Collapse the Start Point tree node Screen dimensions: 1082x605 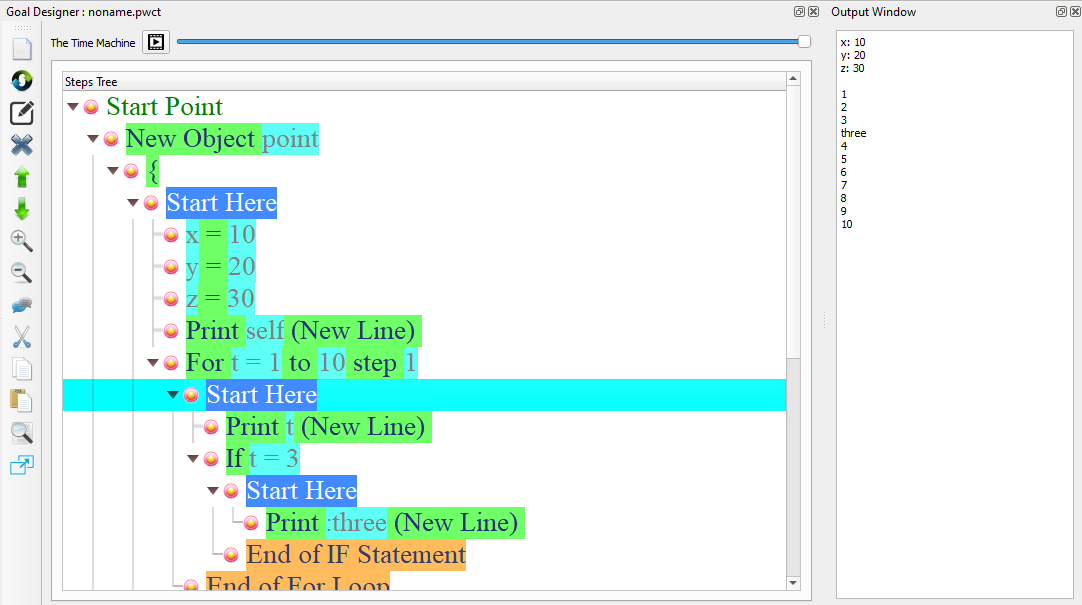(73, 107)
